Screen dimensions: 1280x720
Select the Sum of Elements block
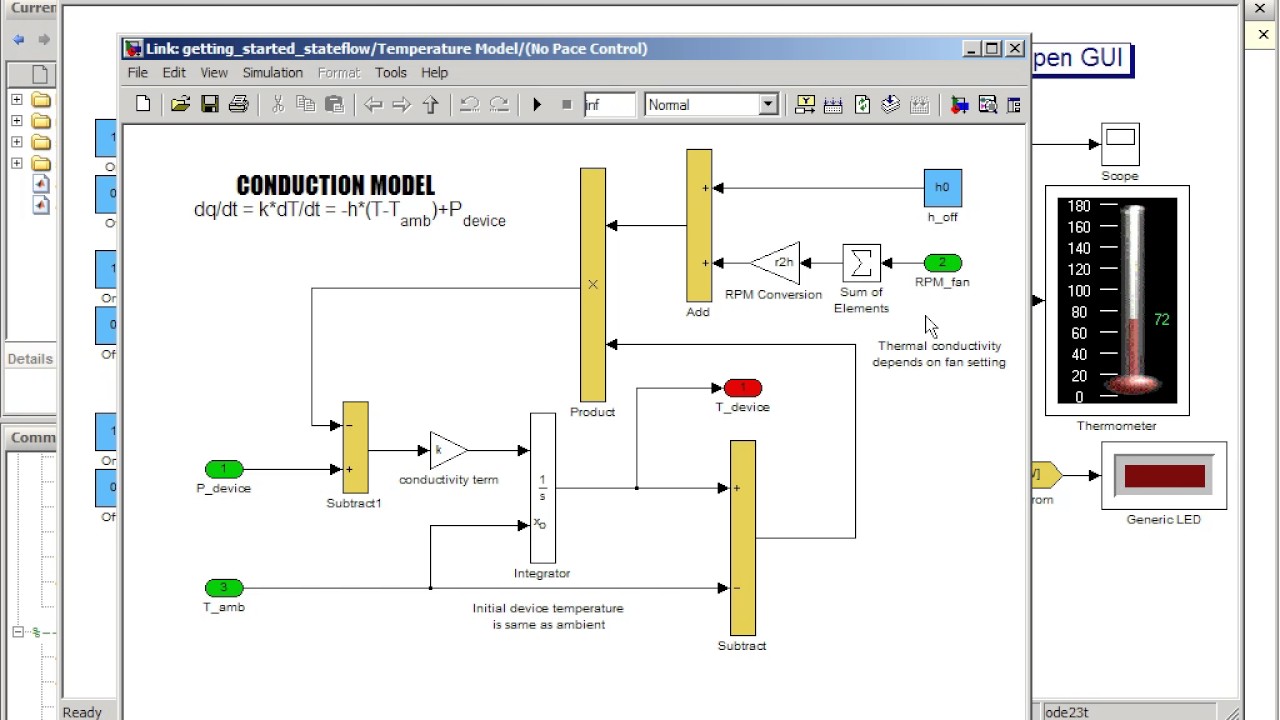(861, 263)
